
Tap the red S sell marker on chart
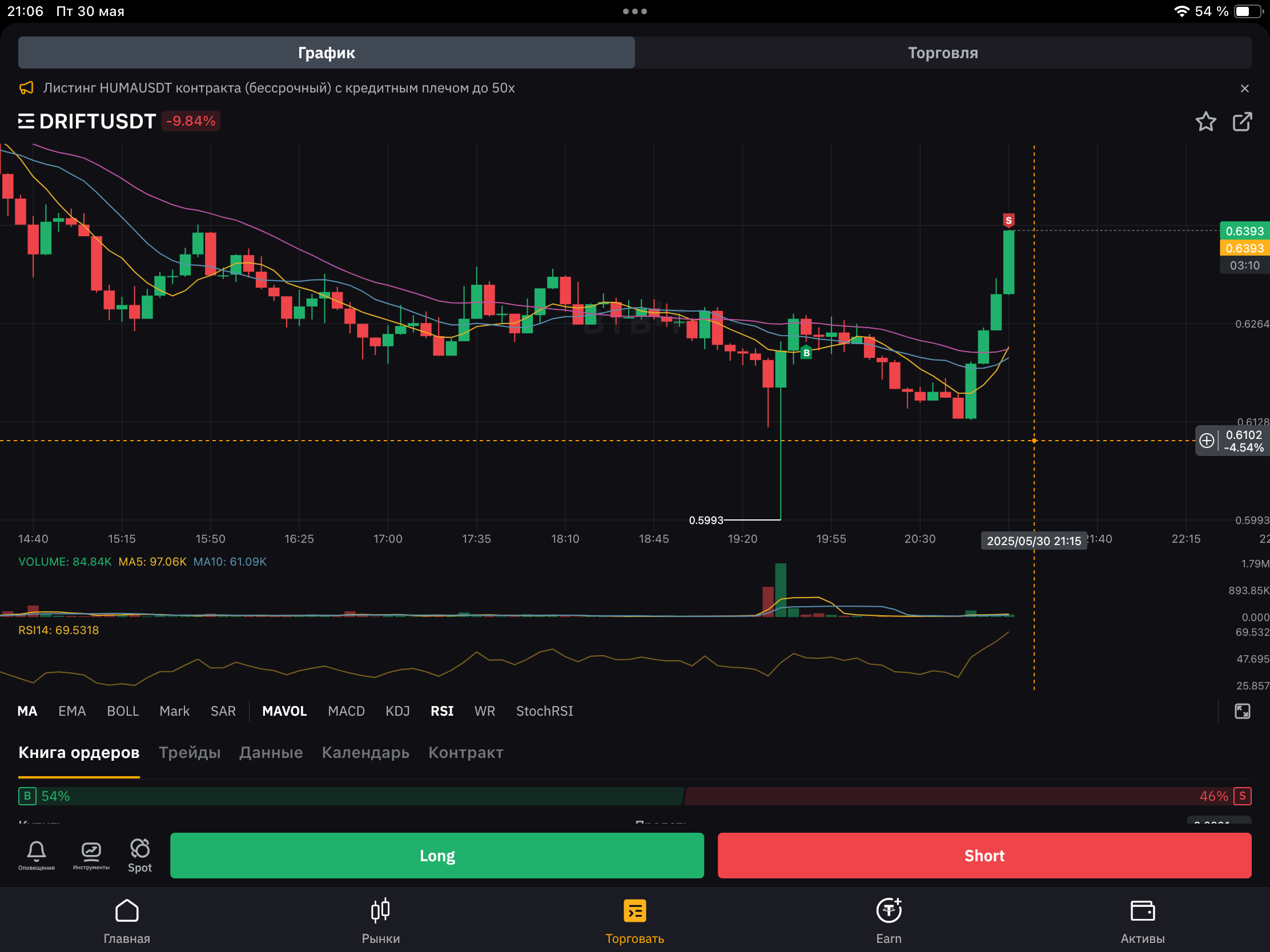[x=1008, y=220]
